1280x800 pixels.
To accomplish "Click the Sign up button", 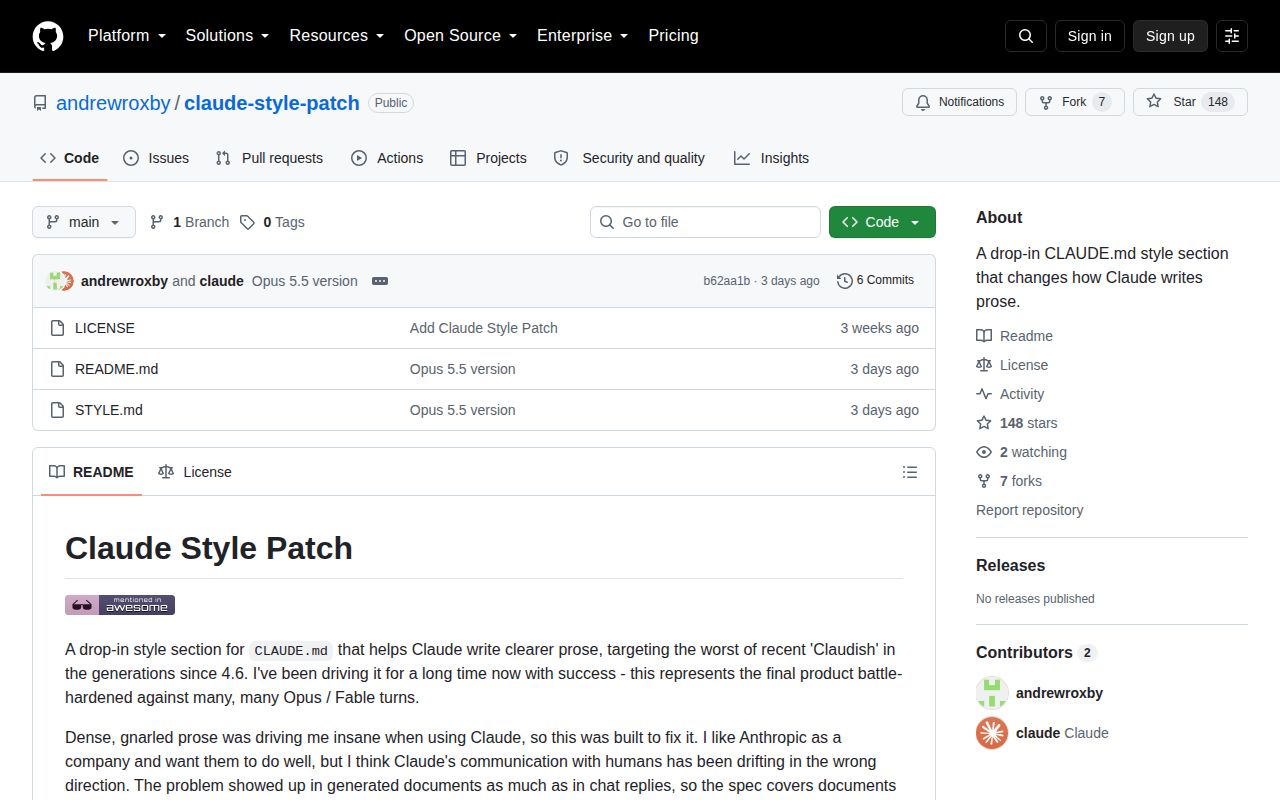I will click(x=1170, y=36).
